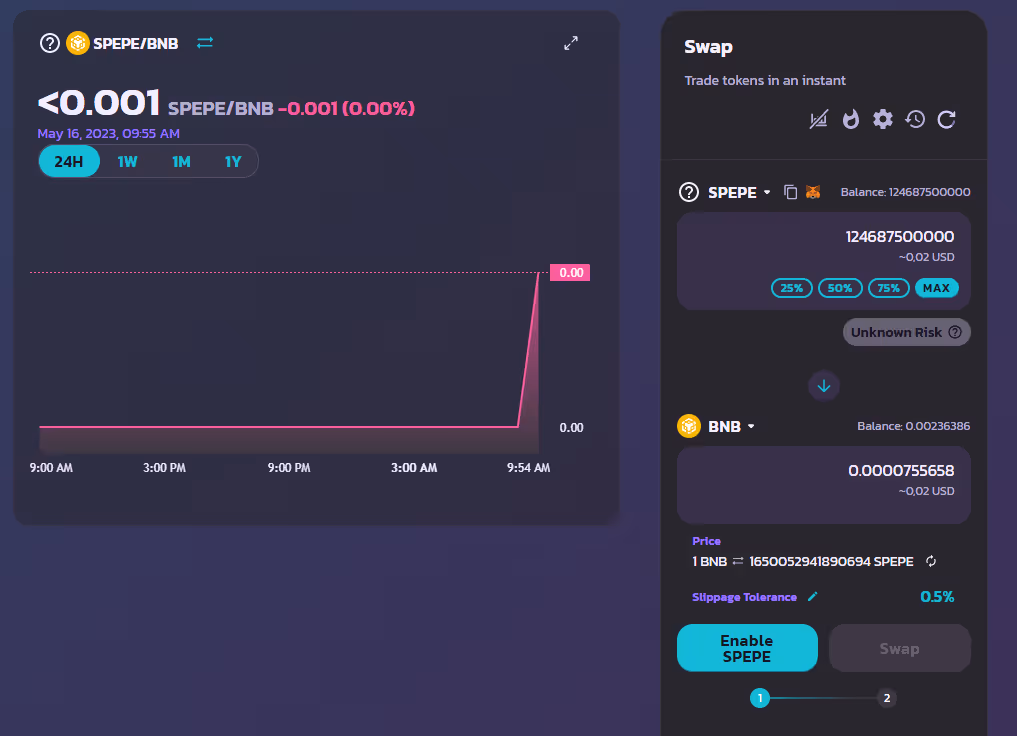Image resolution: width=1017 pixels, height=736 pixels.
Task: Click the MAX amount button
Action: click(936, 288)
